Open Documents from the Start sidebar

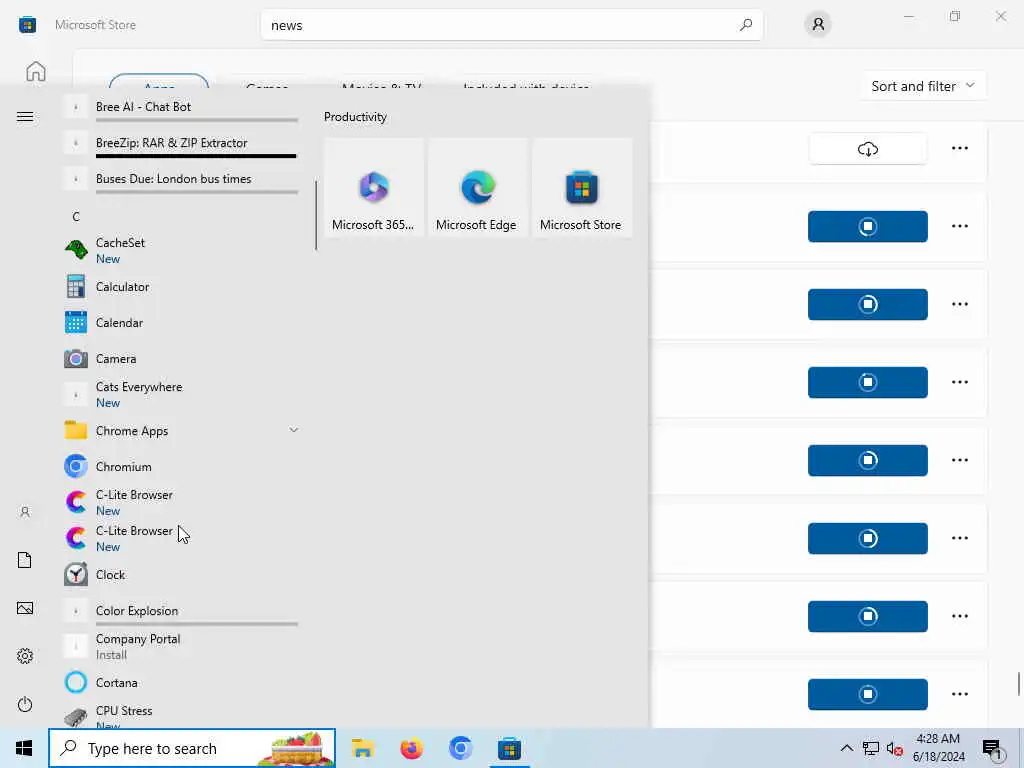25,560
